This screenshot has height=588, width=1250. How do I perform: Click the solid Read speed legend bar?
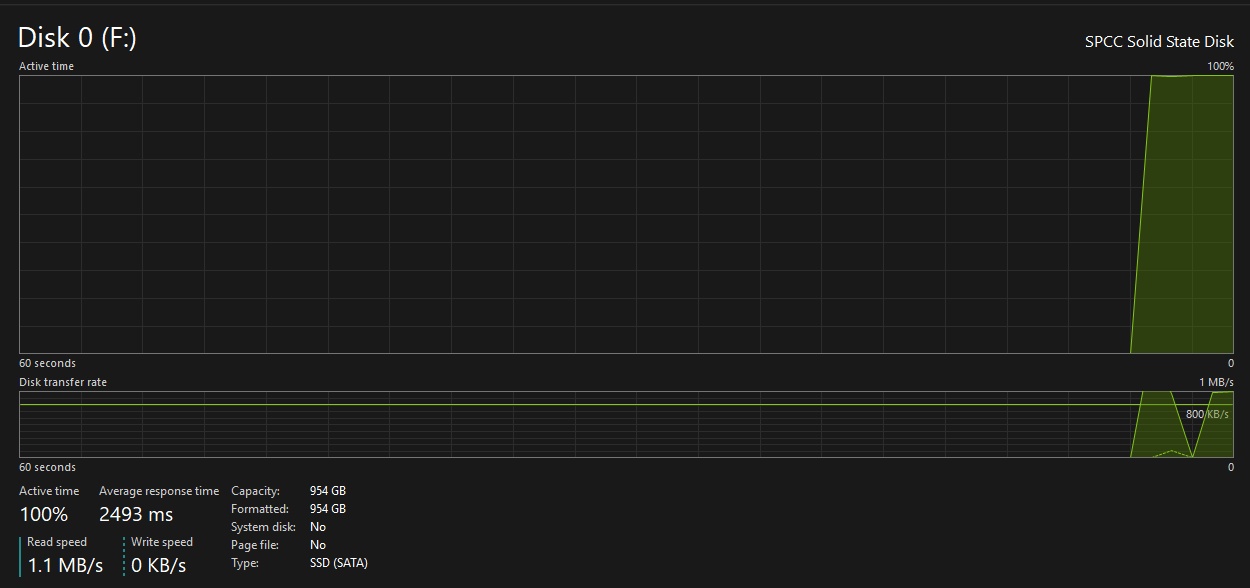21,556
